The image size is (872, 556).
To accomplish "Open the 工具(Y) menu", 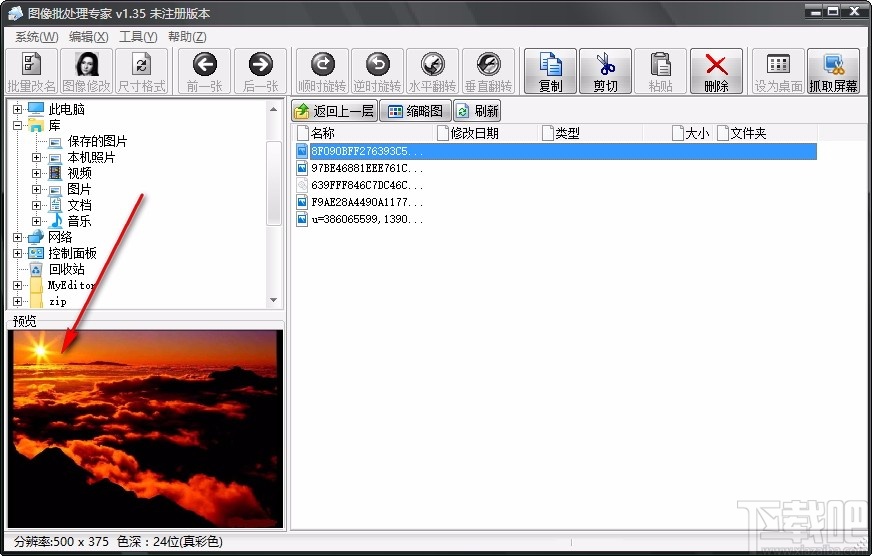I will click(138, 37).
